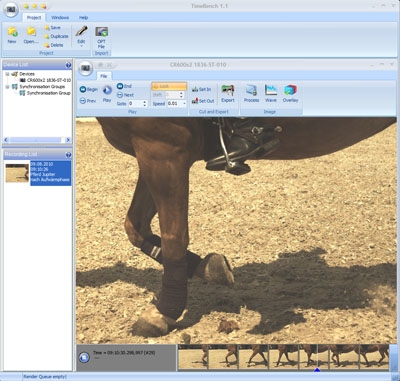Click Device List scrollbar right arrow
Image resolution: width=410 pixels, height=381 pixels.
click(x=68, y=140)
